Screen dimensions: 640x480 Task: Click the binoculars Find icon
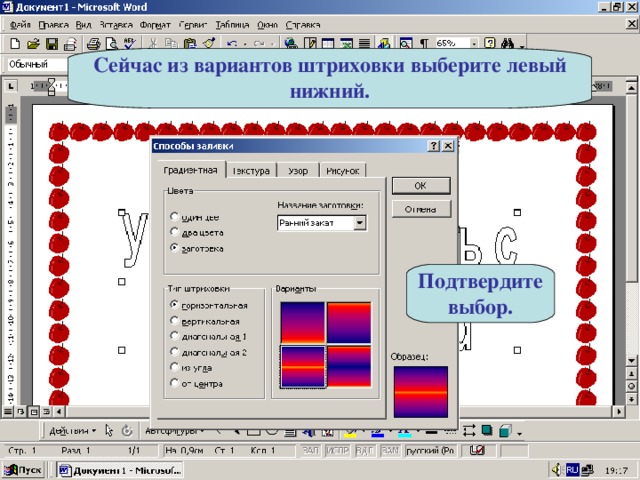[507, 43]
